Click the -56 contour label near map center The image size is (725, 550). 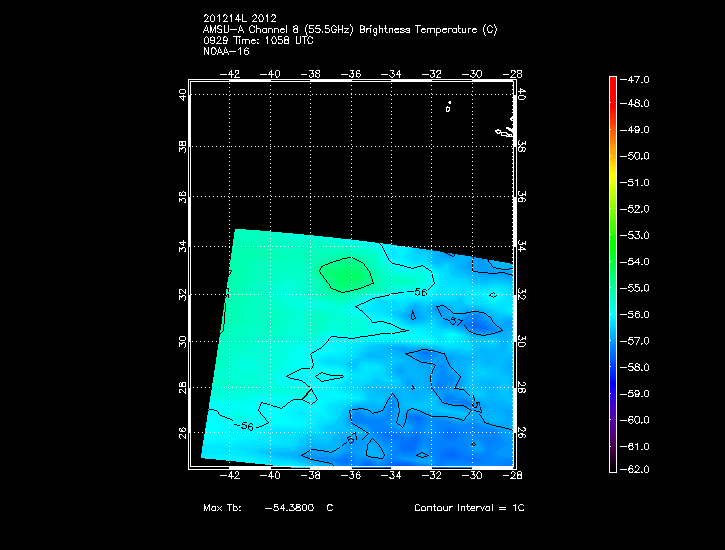pyautogui.click(x=420, y=293)
